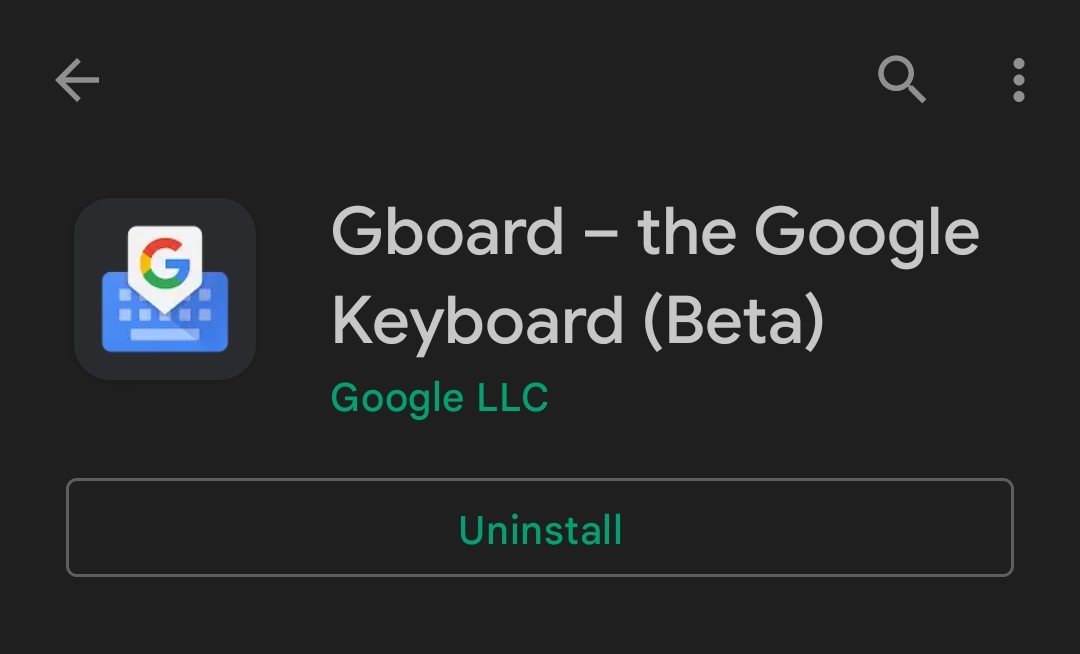Click the Google G logo on app icon
Viewport: 1080px width, 654px height.
click(165, 263)
